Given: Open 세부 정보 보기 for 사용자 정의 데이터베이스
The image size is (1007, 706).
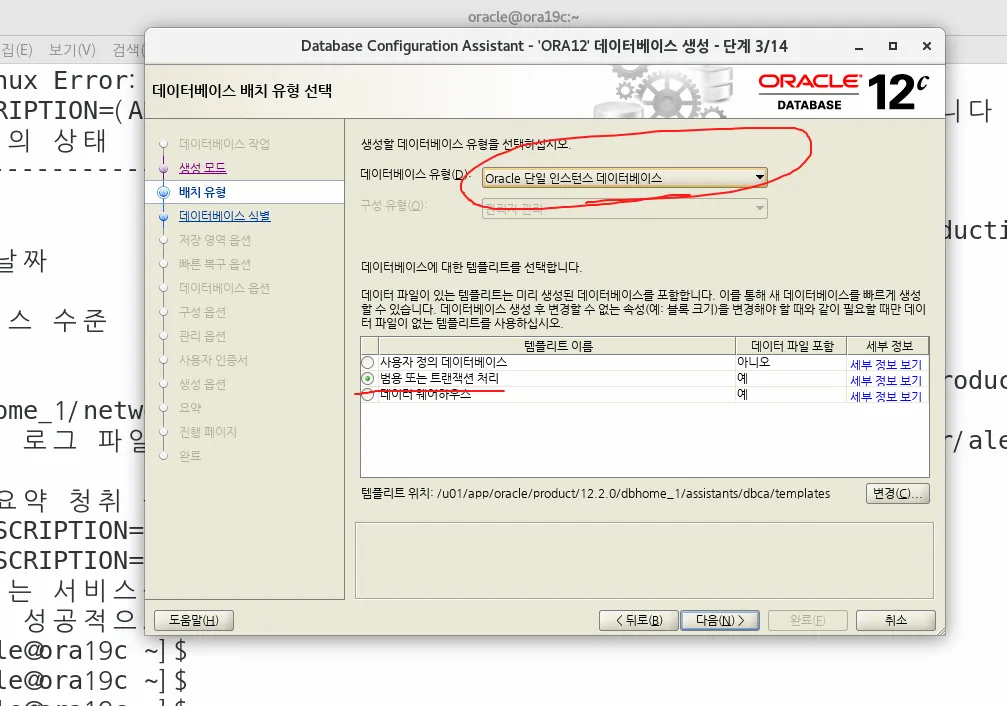Looking at the screenshot, I should (x=886, y=364).
